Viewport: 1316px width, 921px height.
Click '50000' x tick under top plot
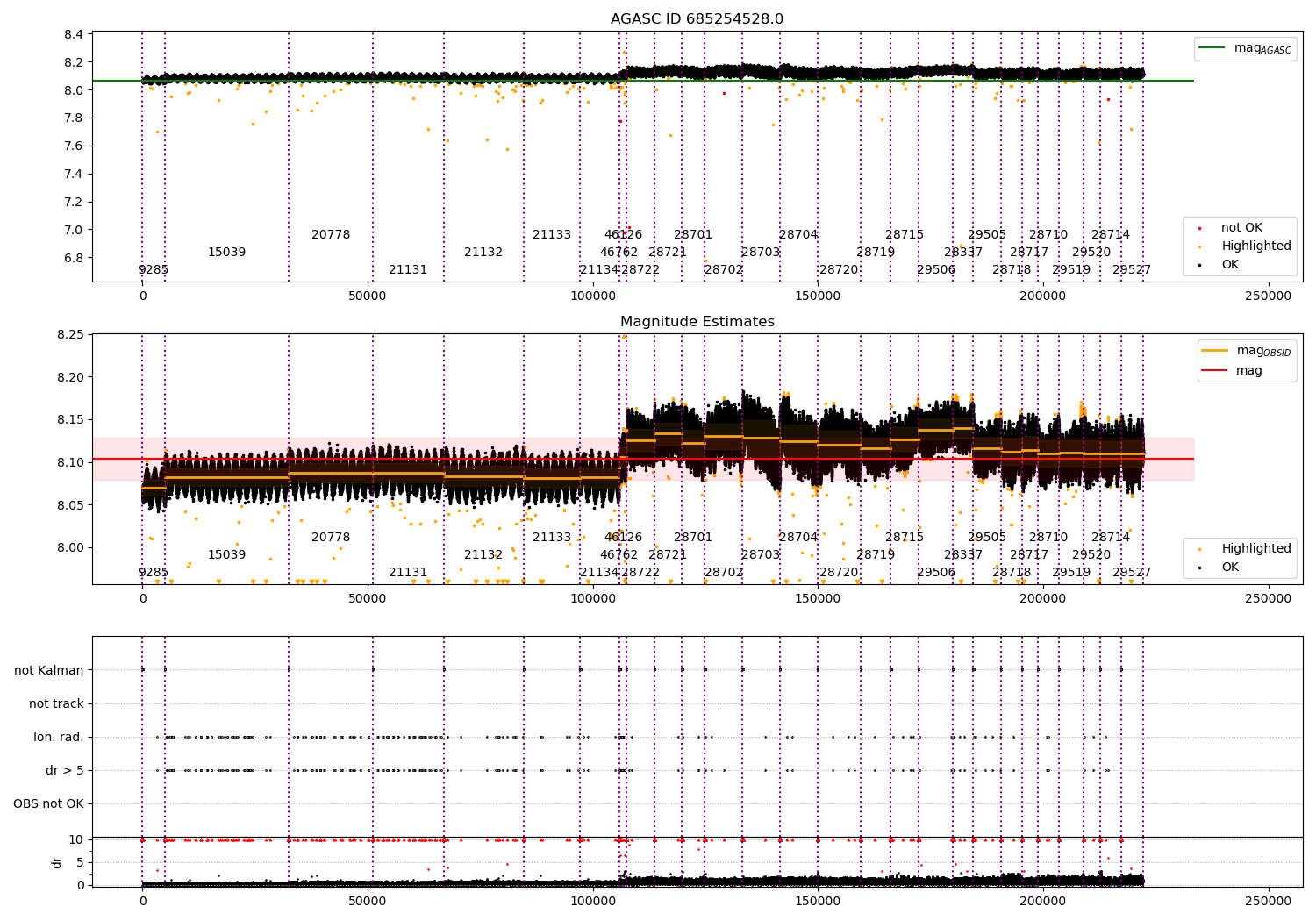click(368, 296)
